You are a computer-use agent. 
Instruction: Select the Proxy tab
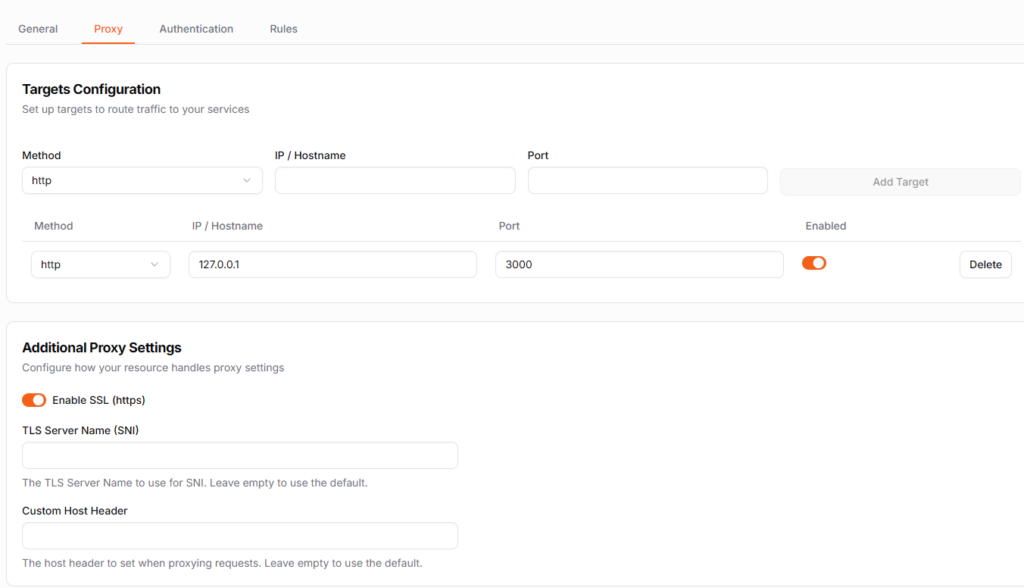tap(108, 29)
